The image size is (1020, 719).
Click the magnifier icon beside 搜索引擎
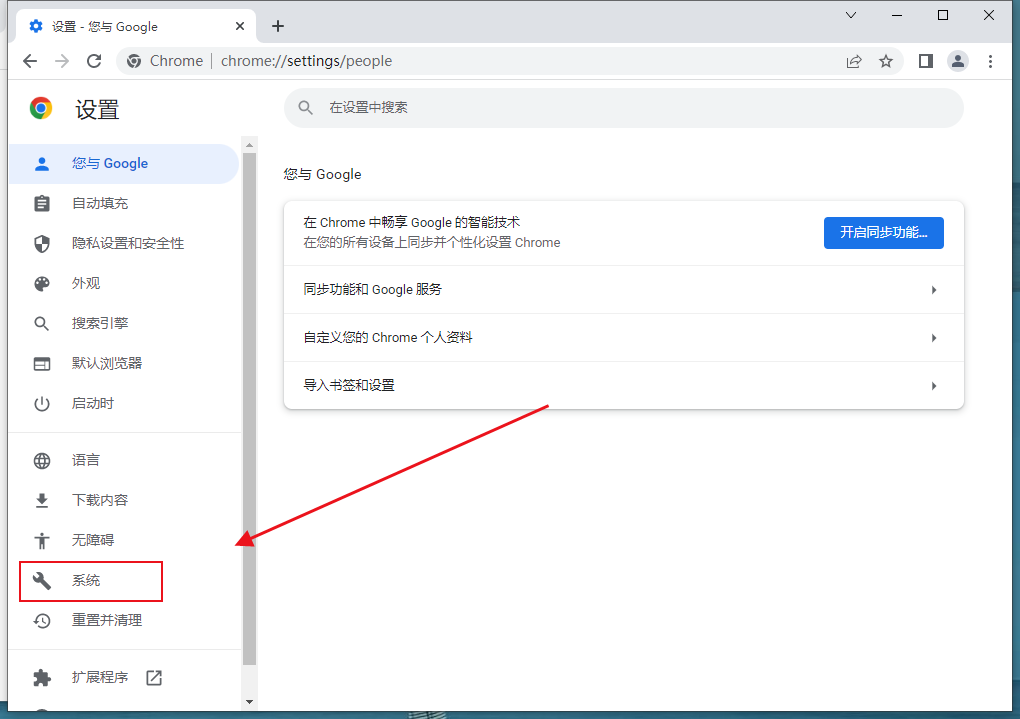42,323
